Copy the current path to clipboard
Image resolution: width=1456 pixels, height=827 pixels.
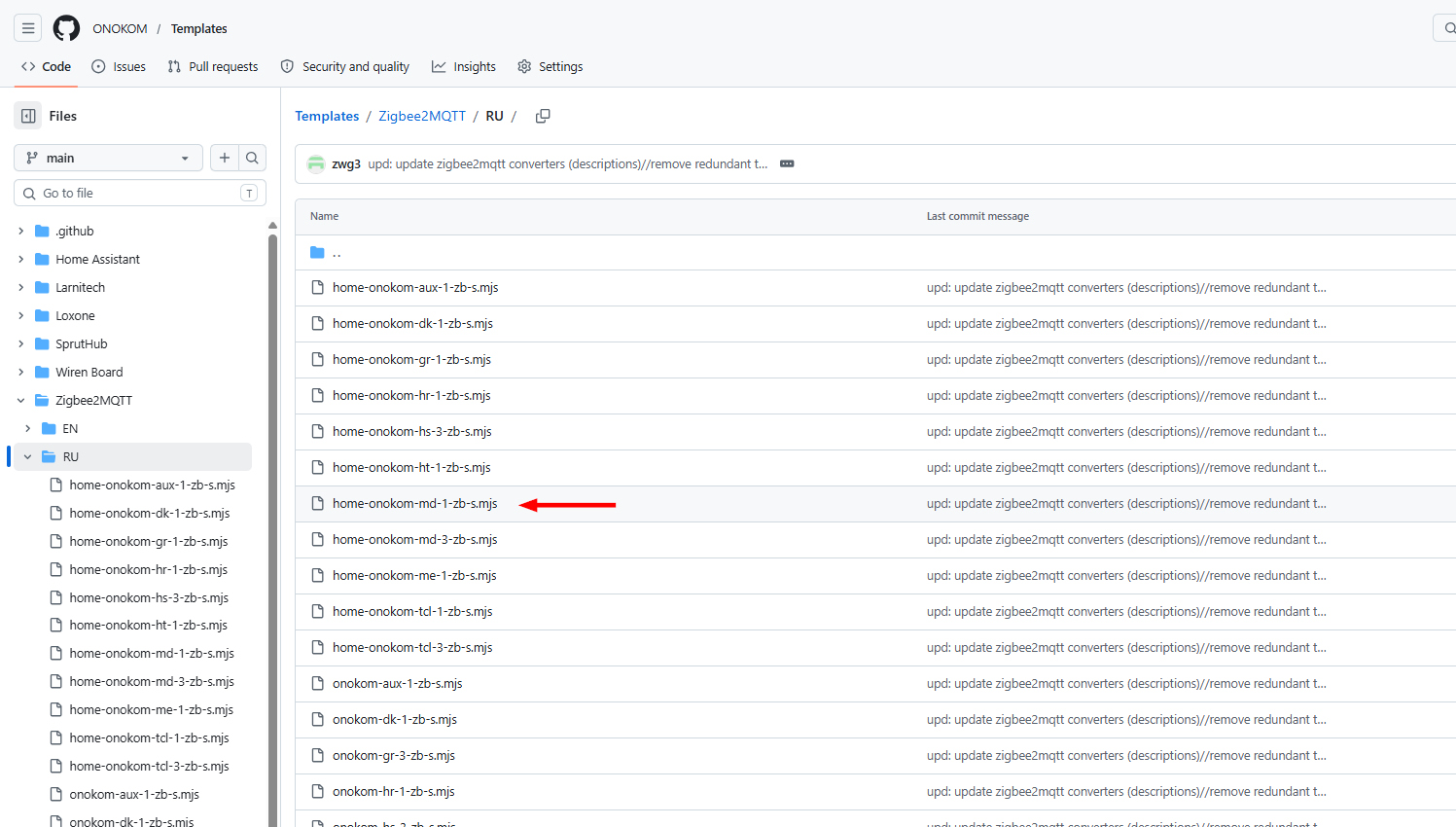tap(543, 116)
